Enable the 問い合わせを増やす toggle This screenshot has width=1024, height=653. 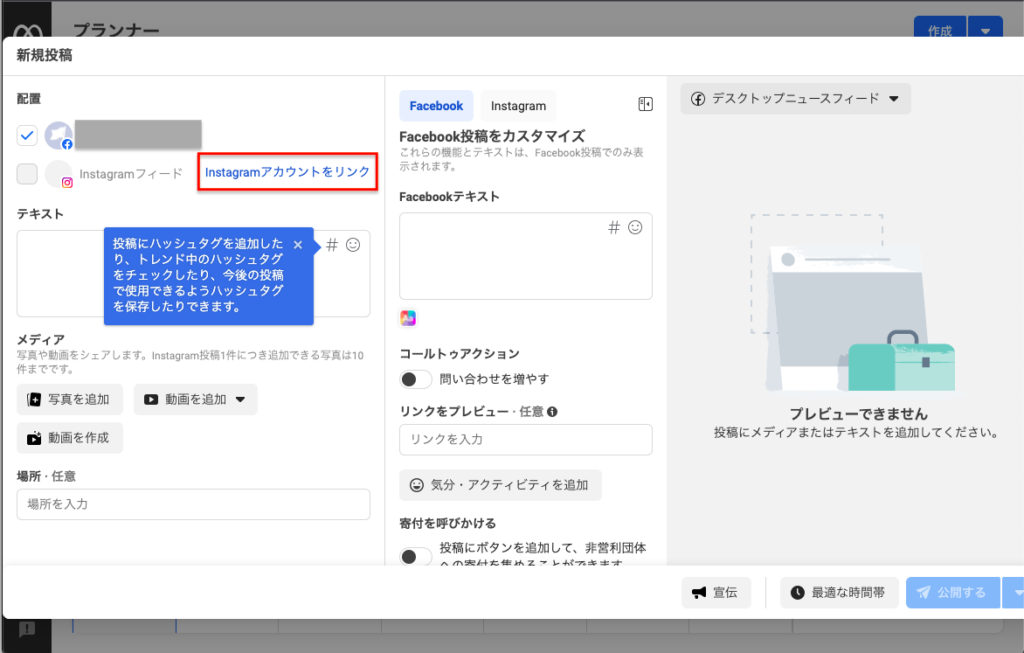click(415, 379)
